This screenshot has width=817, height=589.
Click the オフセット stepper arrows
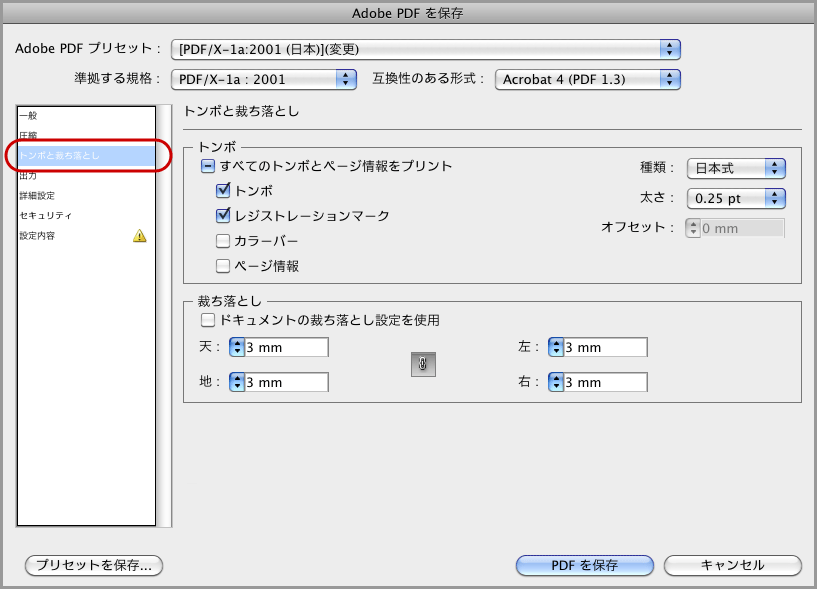(693, 228)
